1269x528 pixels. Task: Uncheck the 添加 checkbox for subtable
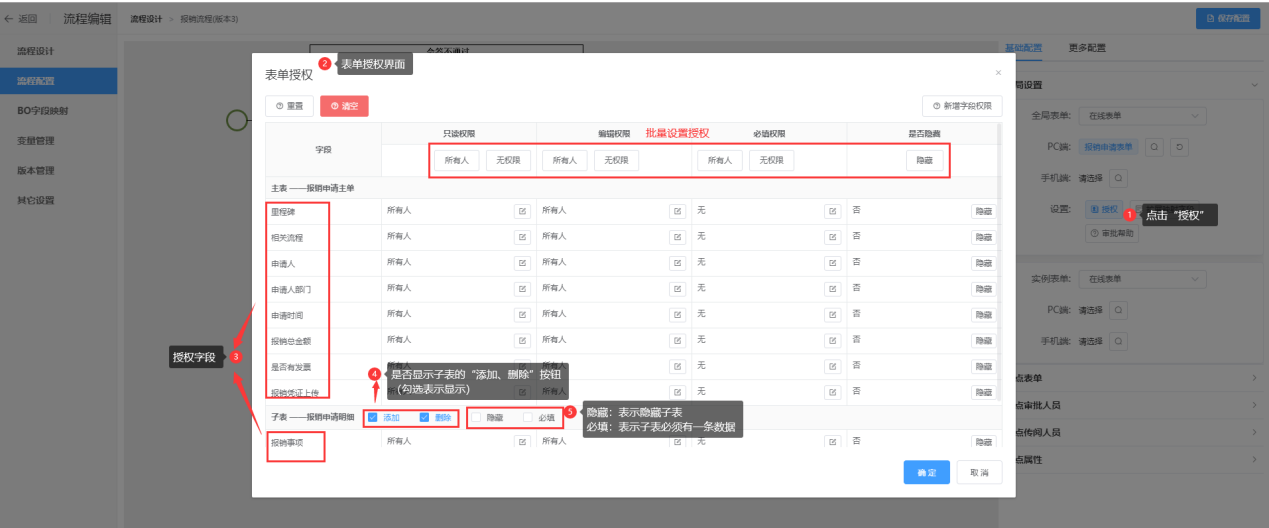pos(373,418)
